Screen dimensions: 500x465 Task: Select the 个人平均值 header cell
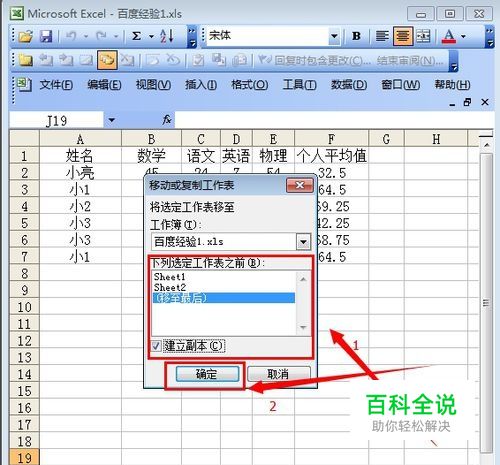point(332,156)
